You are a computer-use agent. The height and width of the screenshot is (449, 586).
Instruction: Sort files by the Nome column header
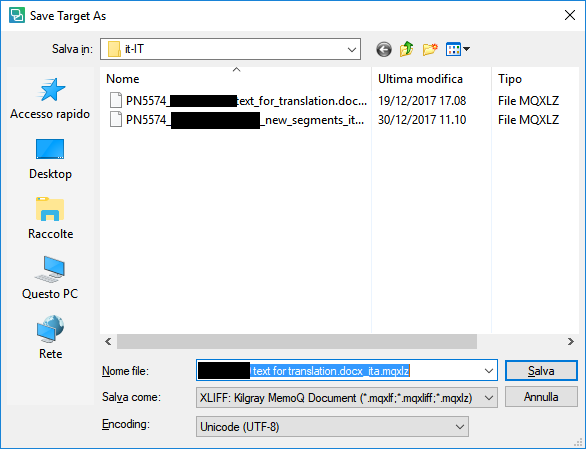tap(236, 79)
